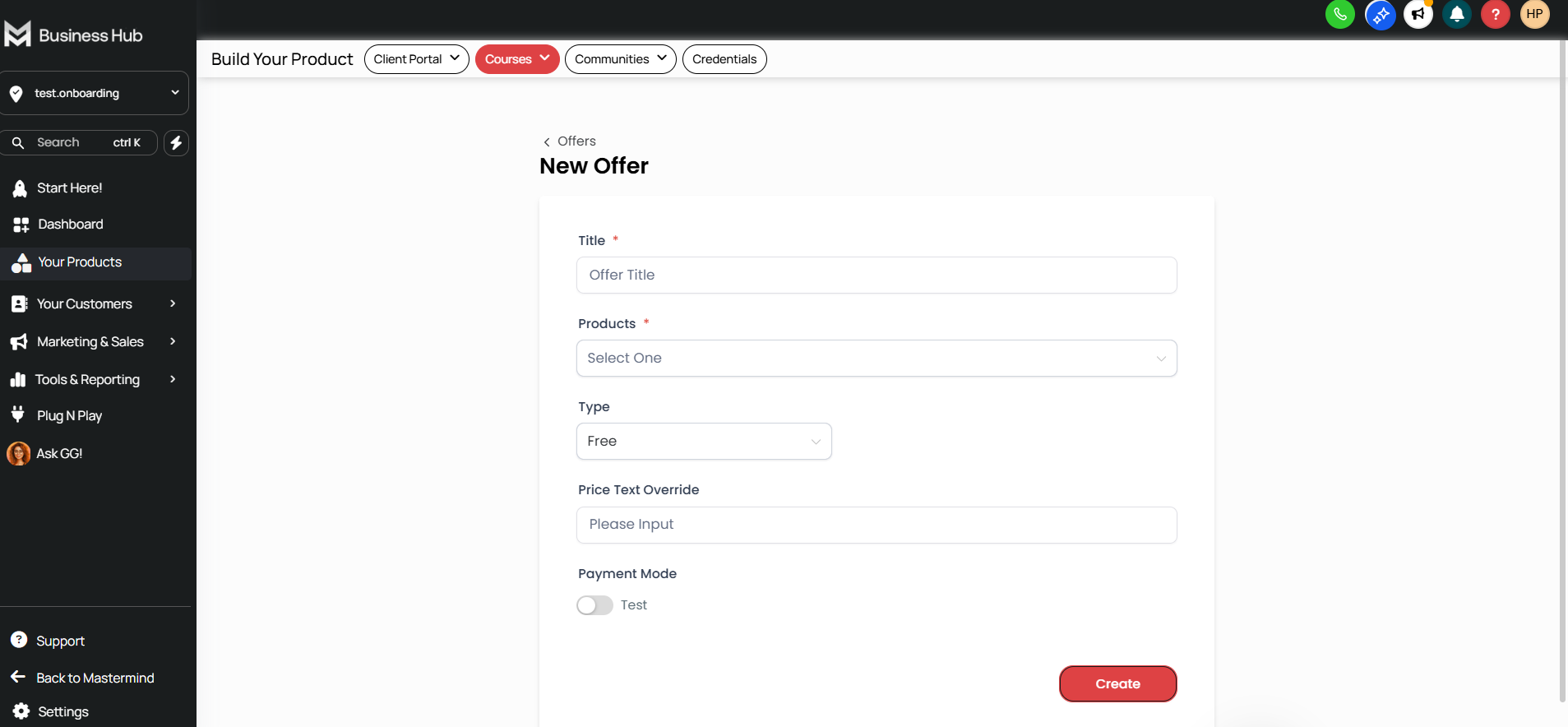
Task: Open the Courses dropdown
Action: pos(517,59)
